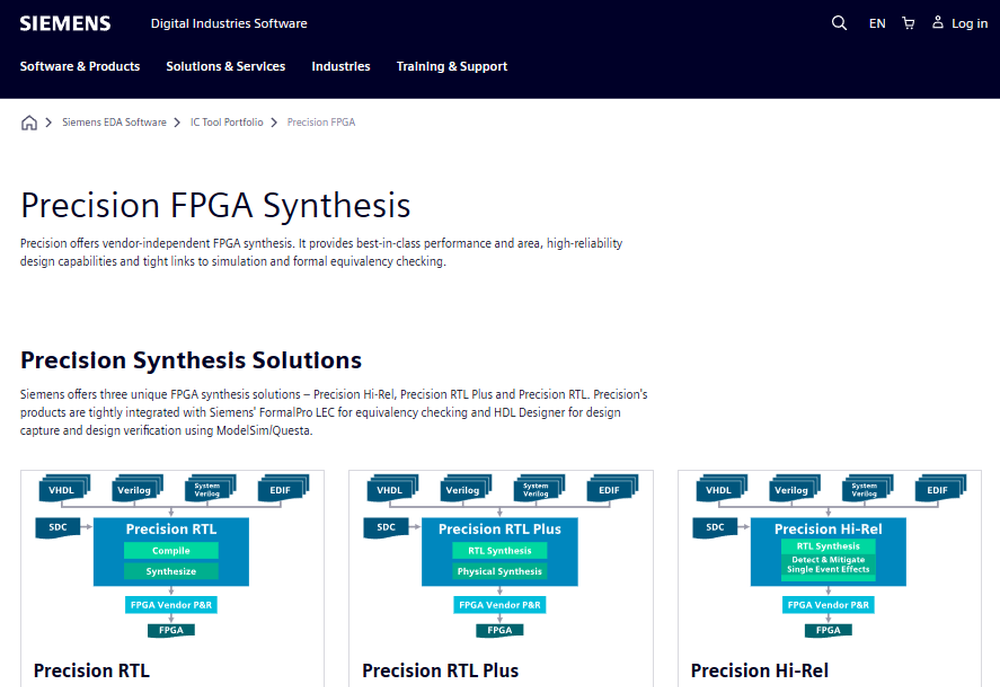
Task: Click the EDIF file icon in Precision RTL diagram
Action: (x=283, y=489)
